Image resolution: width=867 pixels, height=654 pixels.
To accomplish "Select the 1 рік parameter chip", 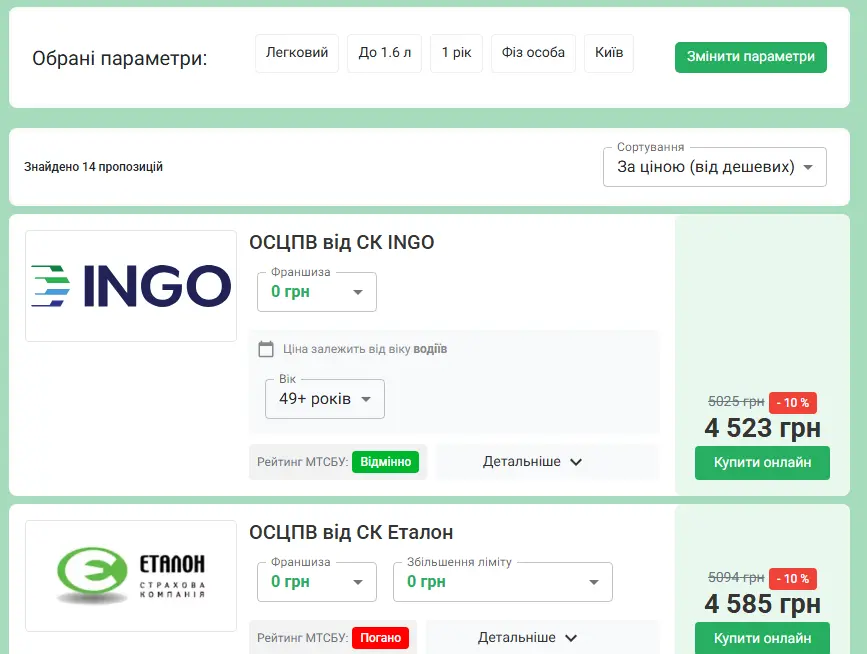I will (456, 53).
